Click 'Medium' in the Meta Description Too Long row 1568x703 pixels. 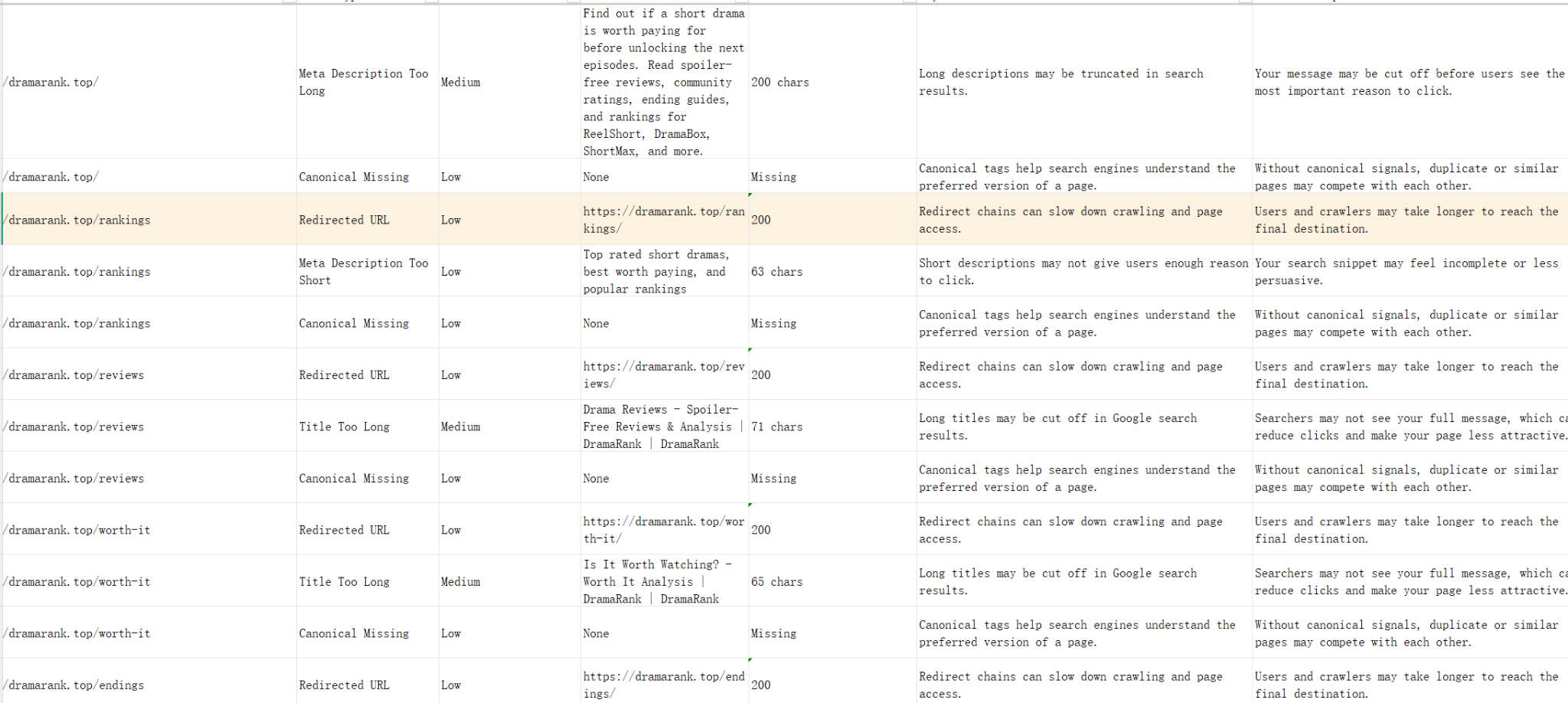tap(460, 82)
